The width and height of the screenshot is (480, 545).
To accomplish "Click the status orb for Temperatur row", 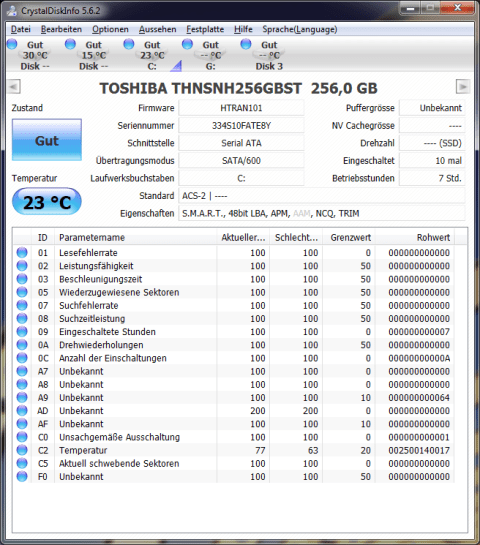I will [22, 450].
